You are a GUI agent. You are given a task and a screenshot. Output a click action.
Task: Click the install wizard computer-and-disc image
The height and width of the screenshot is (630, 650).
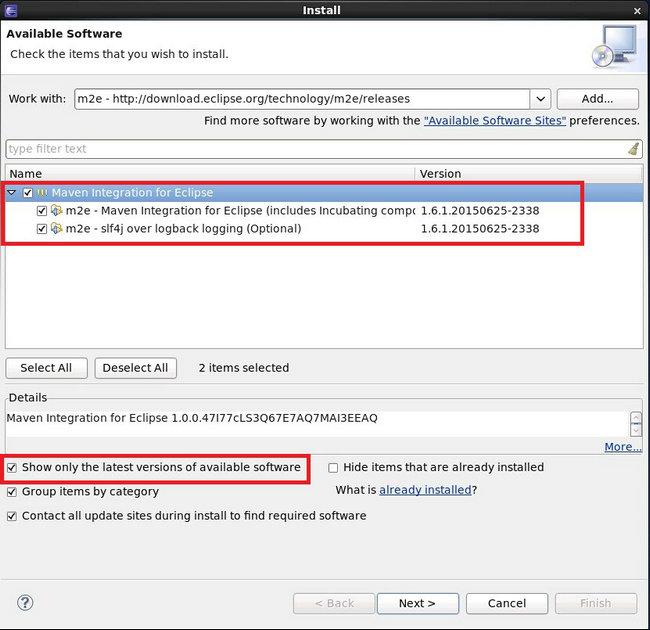pyautogui.click(x=615, y=46)
